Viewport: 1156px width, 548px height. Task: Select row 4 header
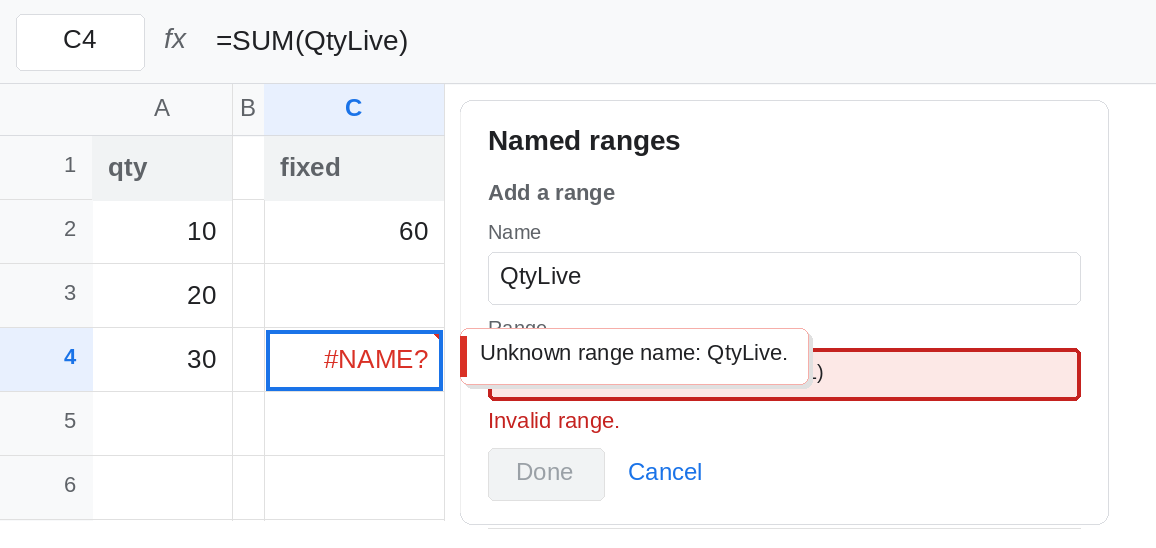(46, 359)
